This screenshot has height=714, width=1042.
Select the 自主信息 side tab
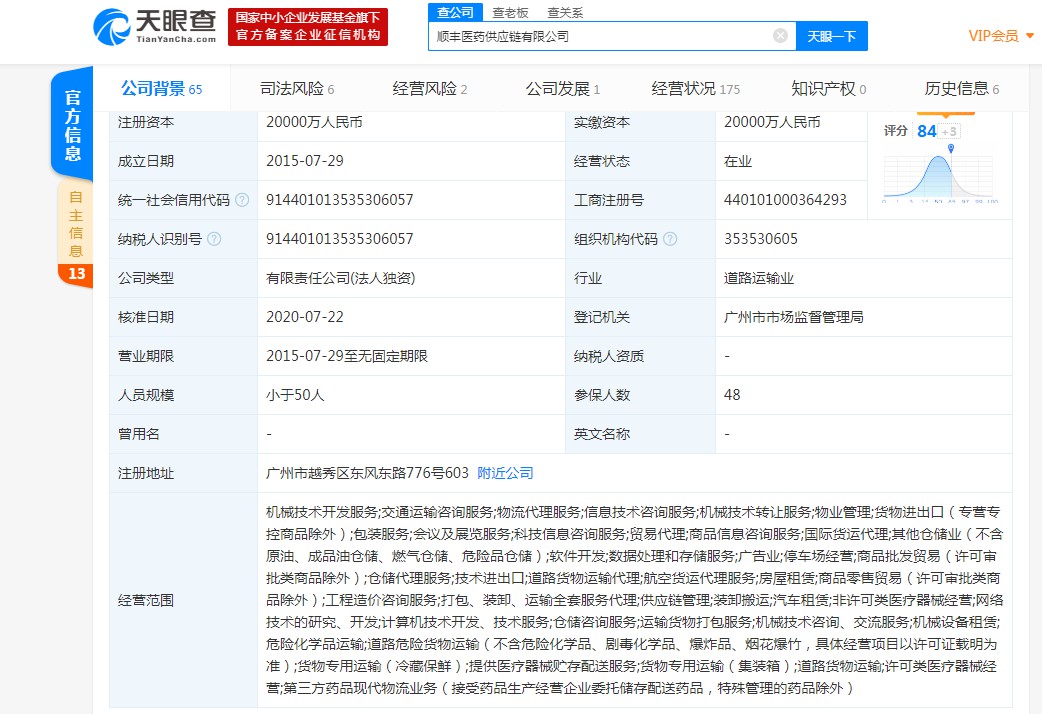(75, 224)
